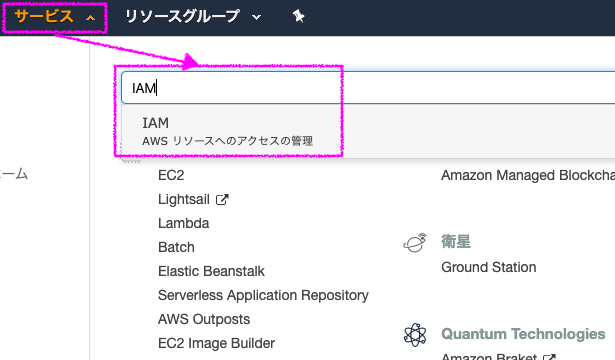
Task: Open the リソースグループ menu
Action: (182, 16)
